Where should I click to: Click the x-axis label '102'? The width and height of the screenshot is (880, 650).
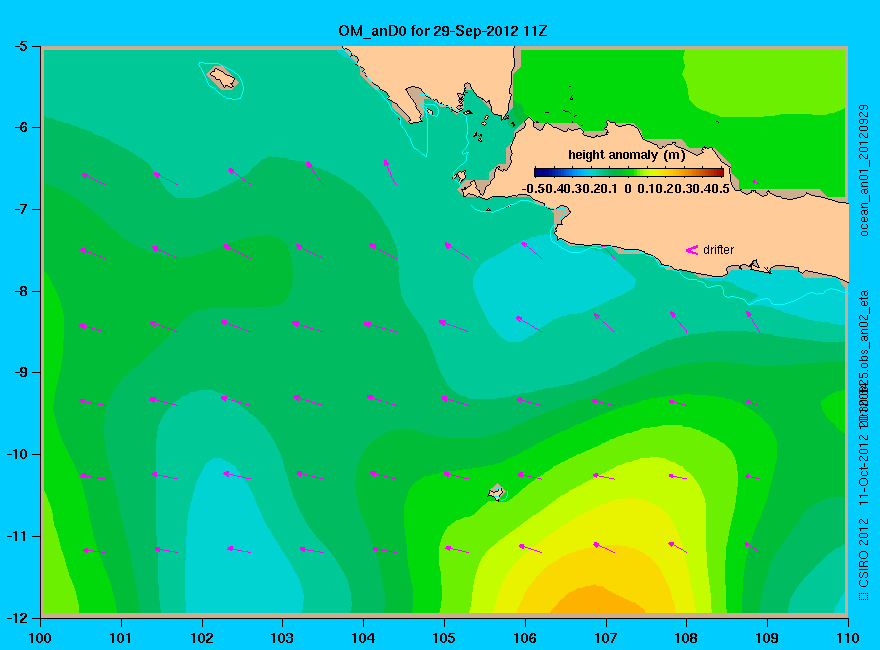tap(201, 638)
